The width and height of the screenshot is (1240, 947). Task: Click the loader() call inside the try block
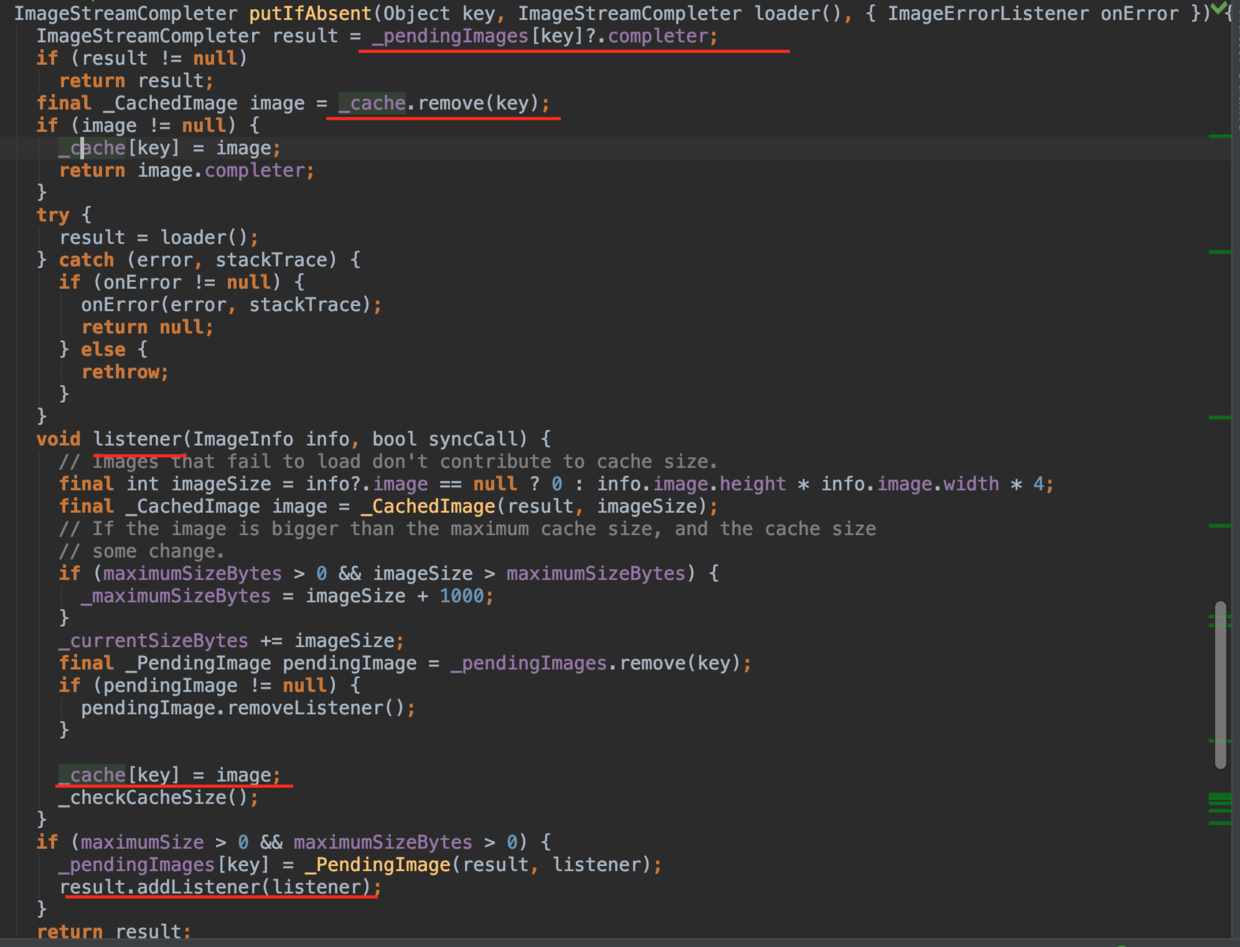tap(223, 238)
